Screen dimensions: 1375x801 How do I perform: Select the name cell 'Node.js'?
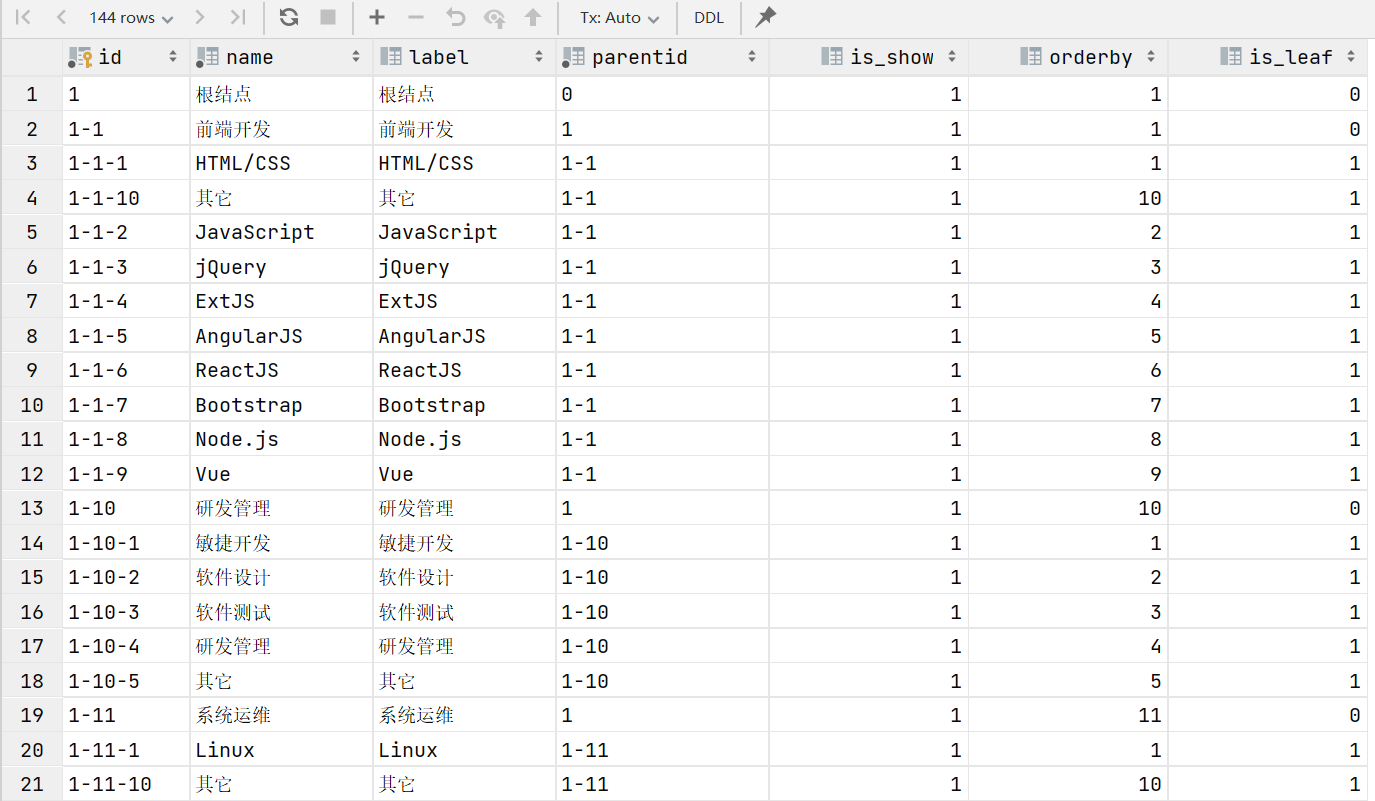pos(281,439)
